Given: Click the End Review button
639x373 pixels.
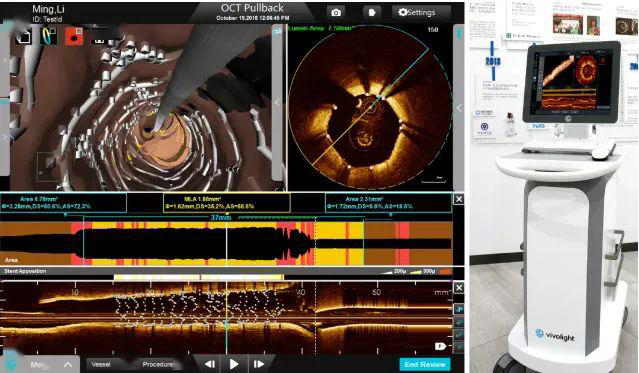Looking at the screenshot, I should tap(425, 364).
